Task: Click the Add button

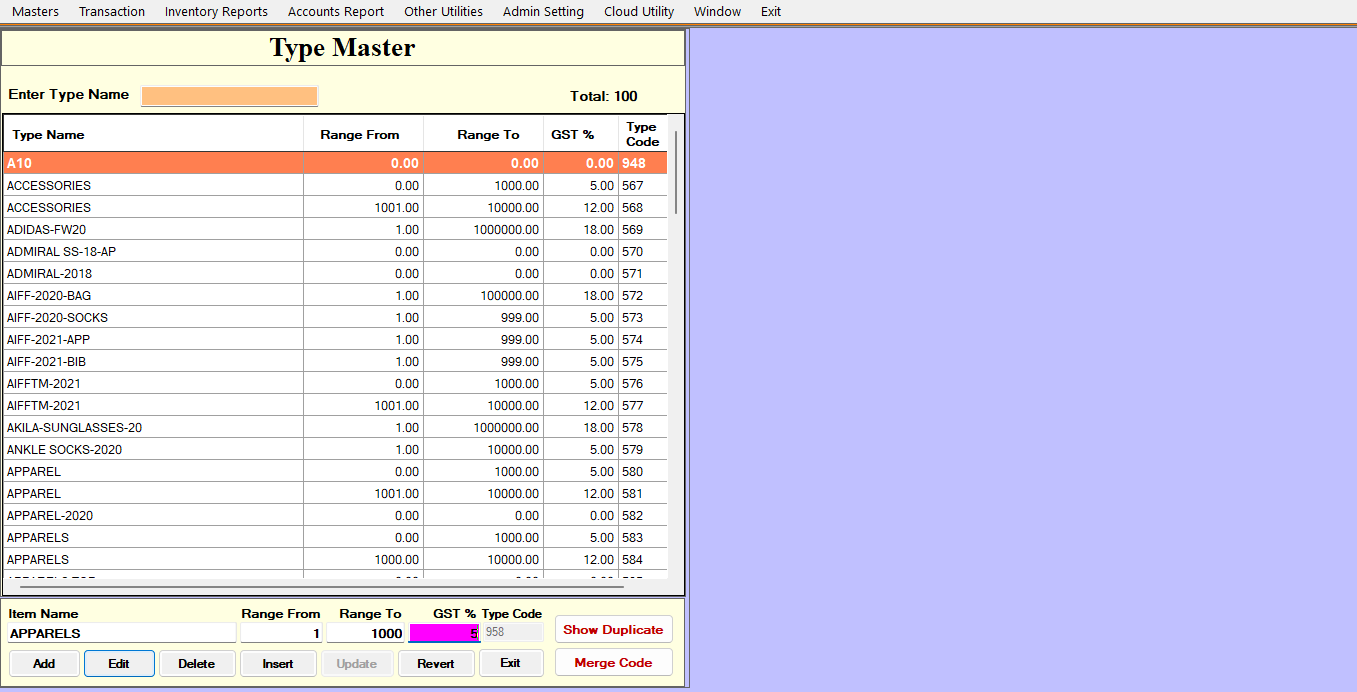Action: pos(44,663)
